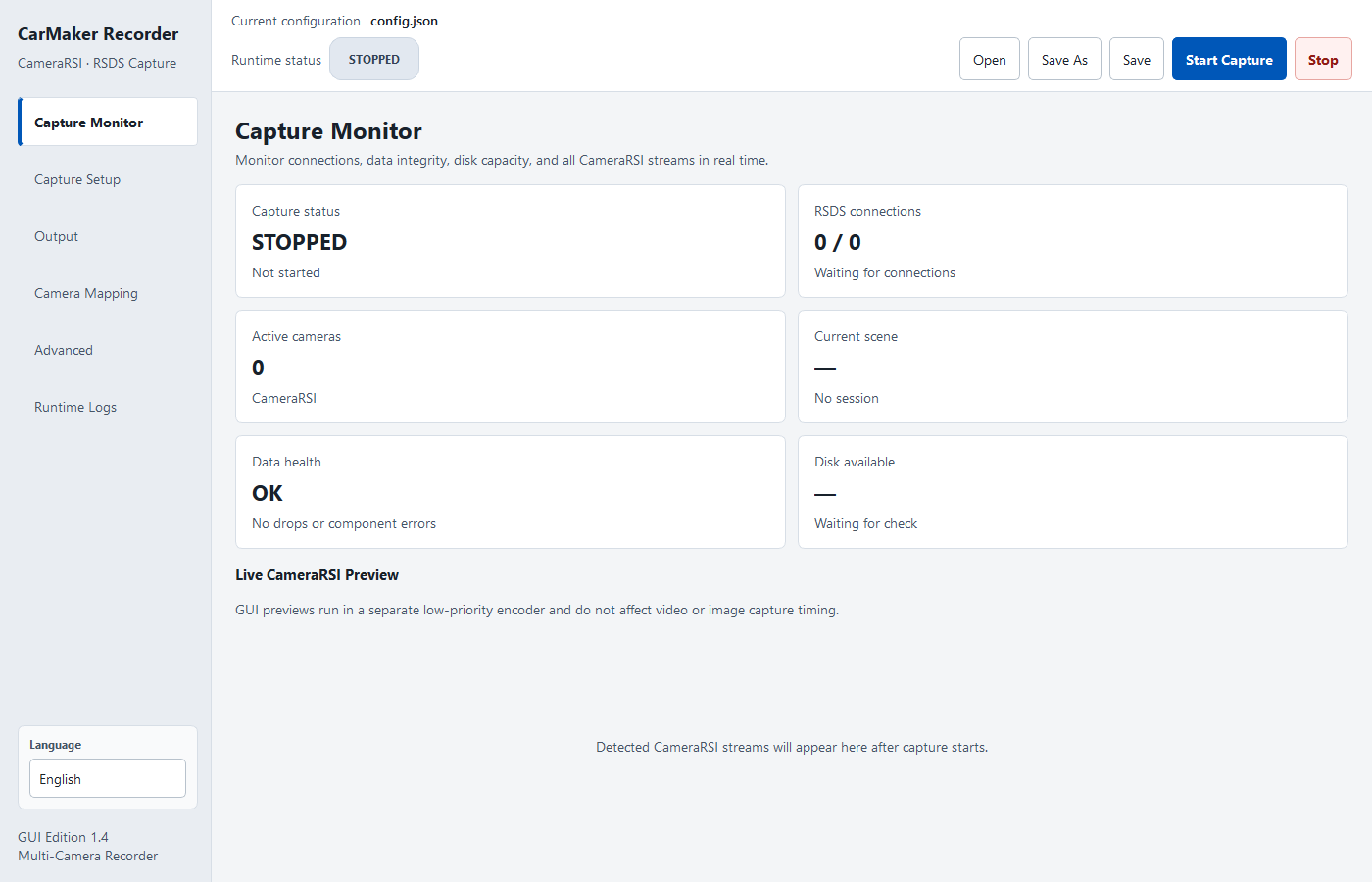Open Camera Mapping settings
This screenshot has width=1372, height=882.
(x=108, y=293)
